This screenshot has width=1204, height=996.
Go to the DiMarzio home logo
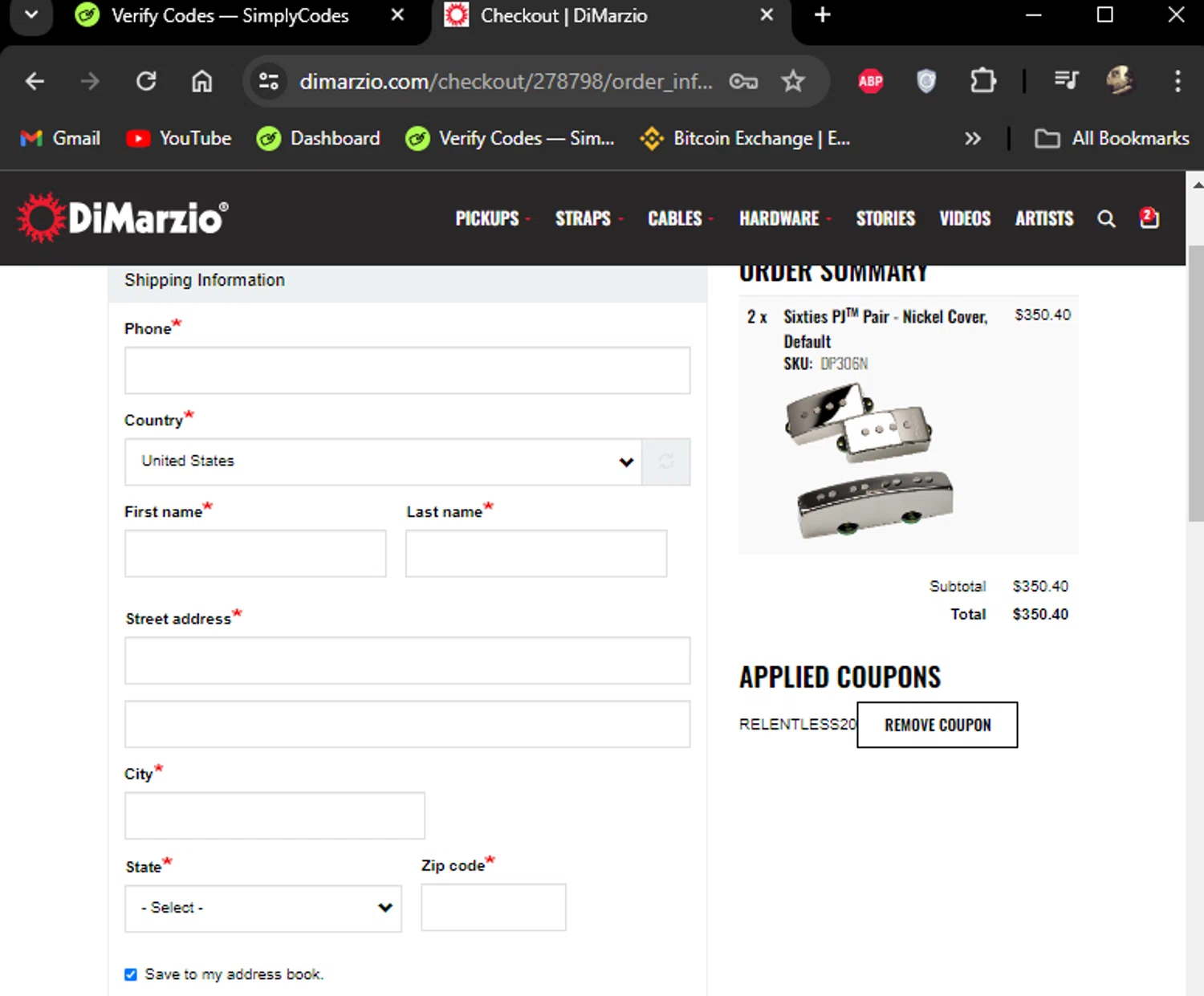coord(123,217)
